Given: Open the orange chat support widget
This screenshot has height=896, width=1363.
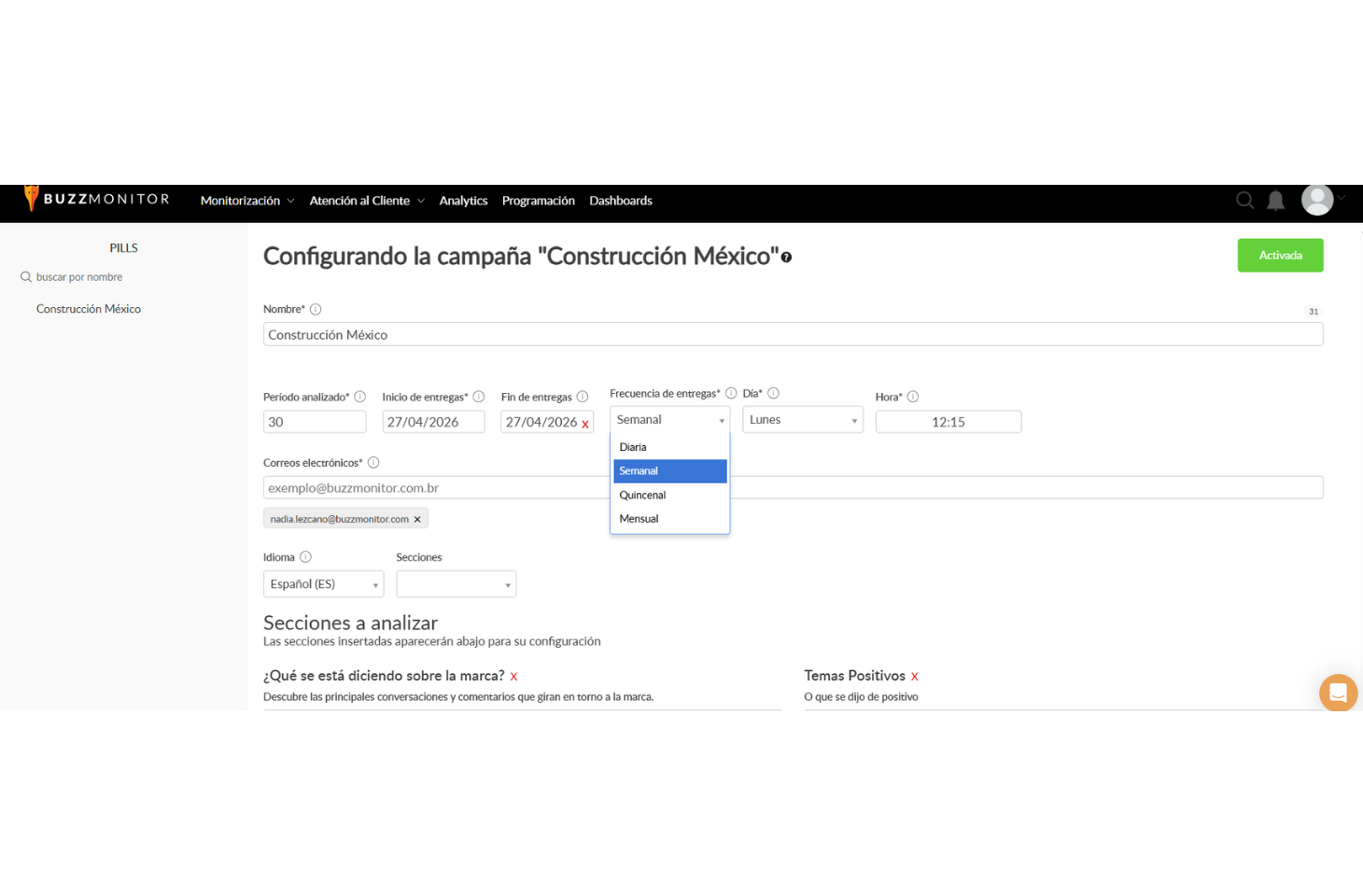Looking at the screenshot, I should 1338,693.
